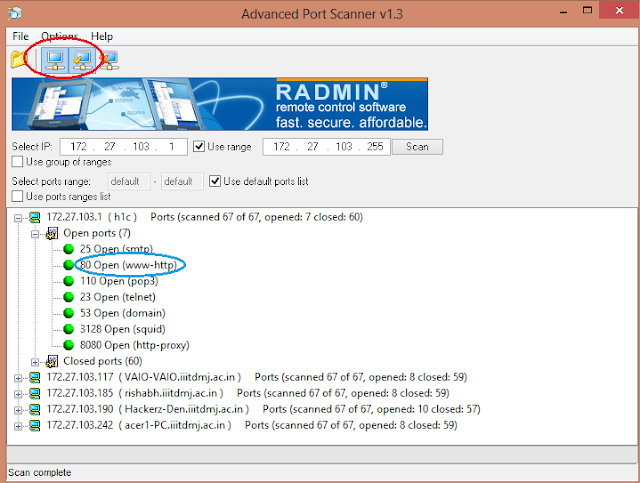The image size is (640, 483).
Task: Select the '110 Open (pop3)' row
Action: coord(119,281)
